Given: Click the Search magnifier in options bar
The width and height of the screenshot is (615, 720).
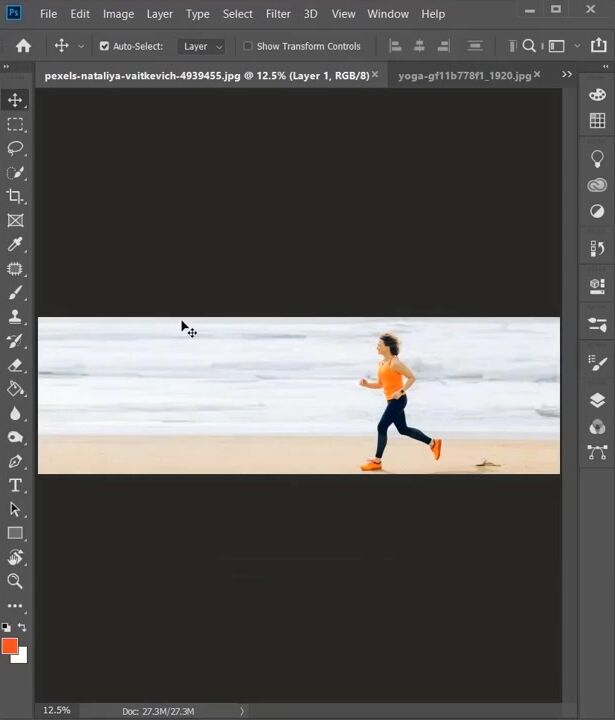Looking at the screenshot, I should [529, 46].
